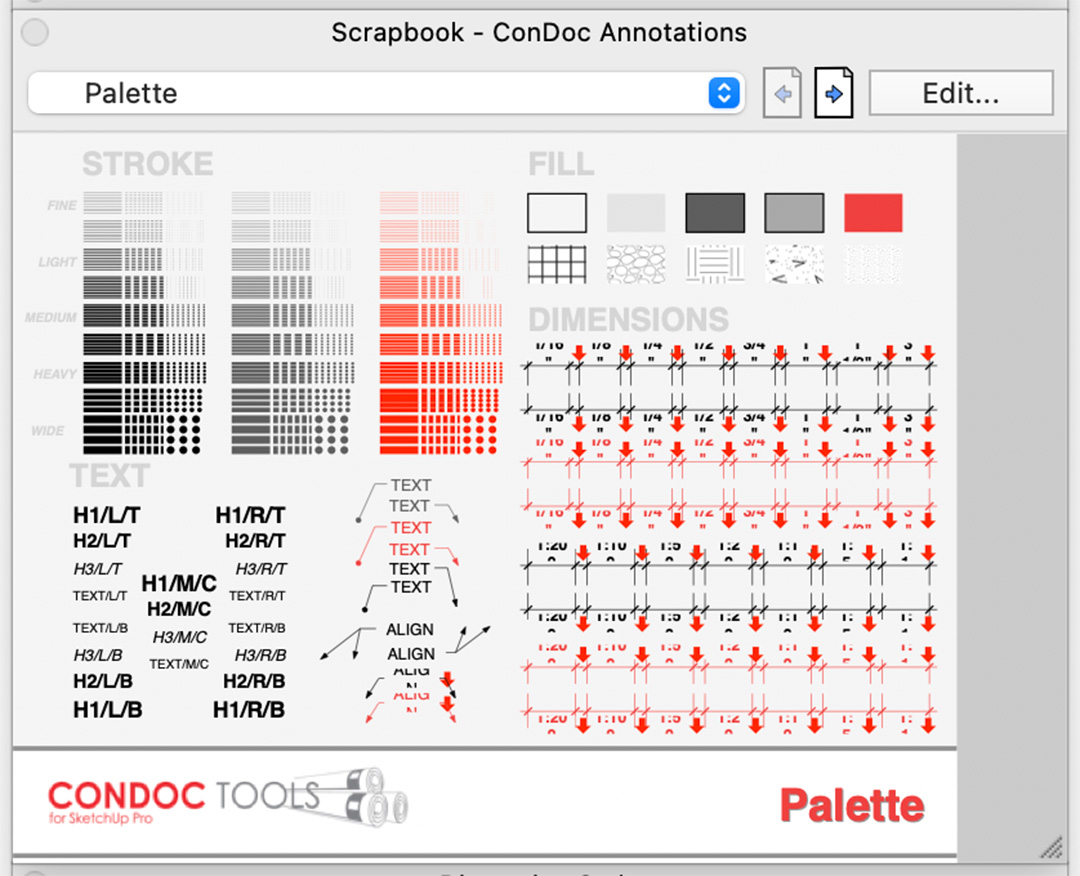Viewport: 1080px width, 876px height.
Task: Select the first black ALIGN leader label
Action: pos(410,629)
